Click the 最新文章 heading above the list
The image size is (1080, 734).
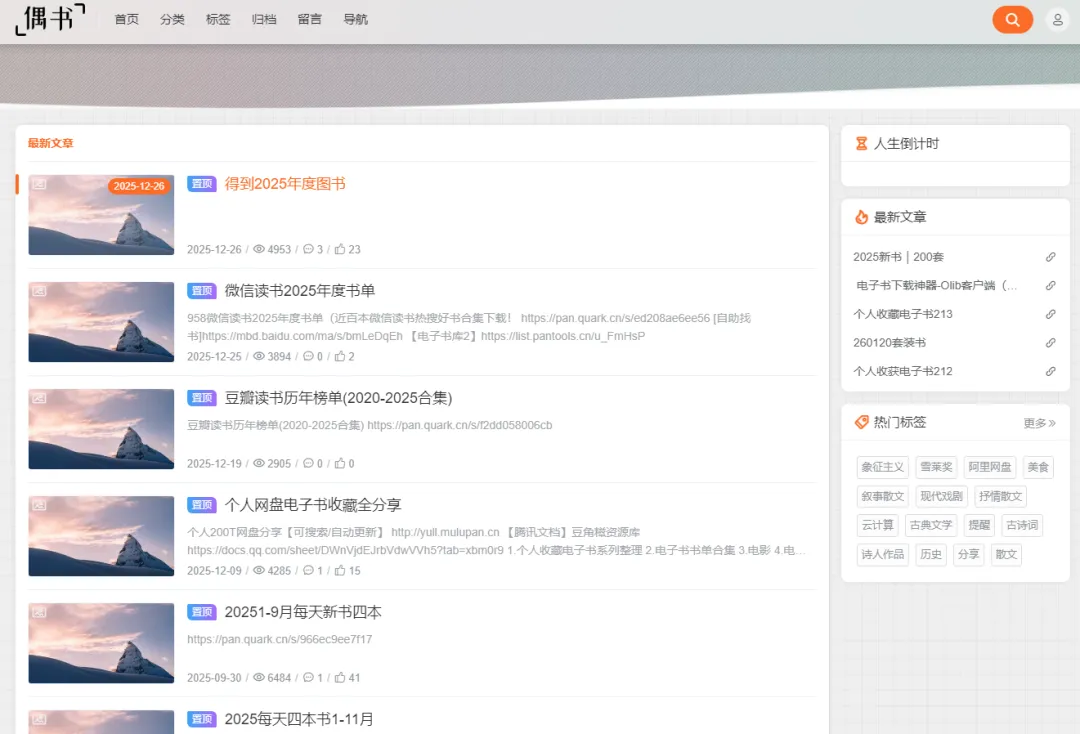pos(50,143)
